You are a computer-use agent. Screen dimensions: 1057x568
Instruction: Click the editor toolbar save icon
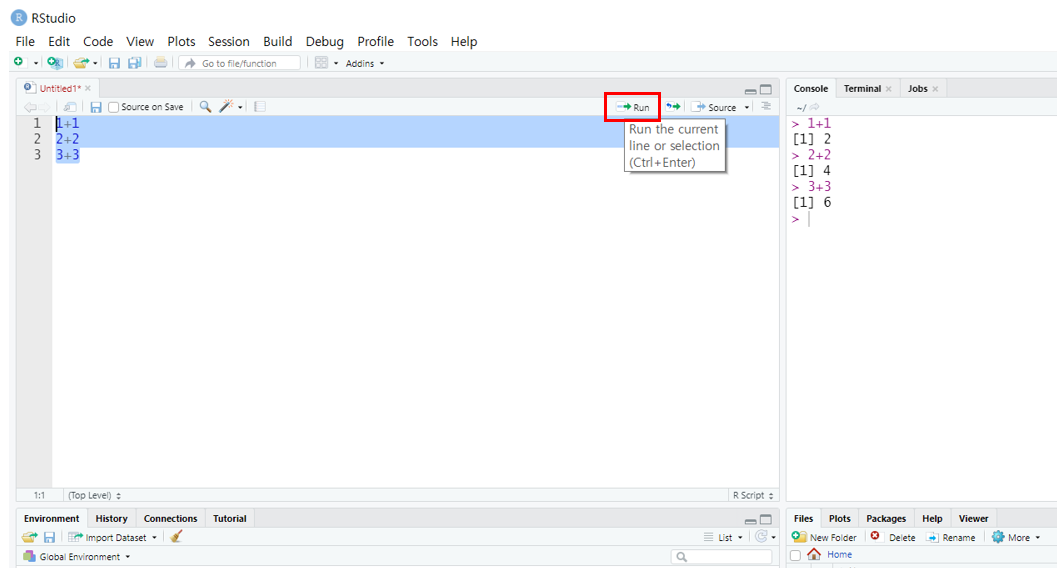pos(96,106)
